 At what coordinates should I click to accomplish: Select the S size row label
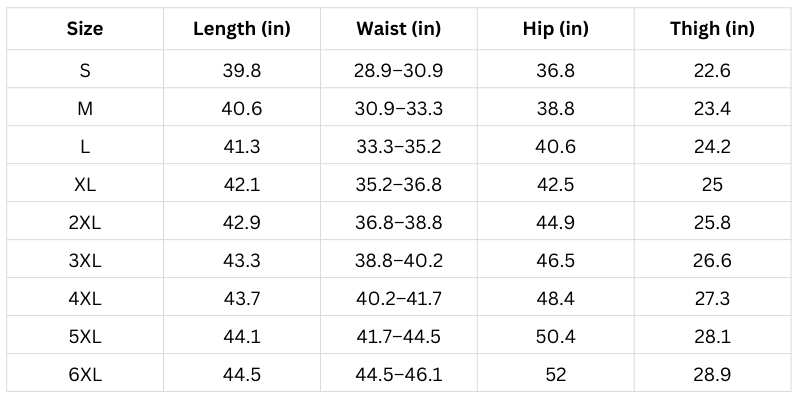click(85, 70)
